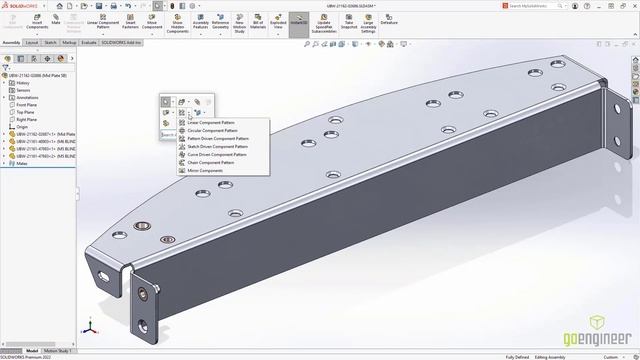Open the DimXpertManager tab

point(48,59)
